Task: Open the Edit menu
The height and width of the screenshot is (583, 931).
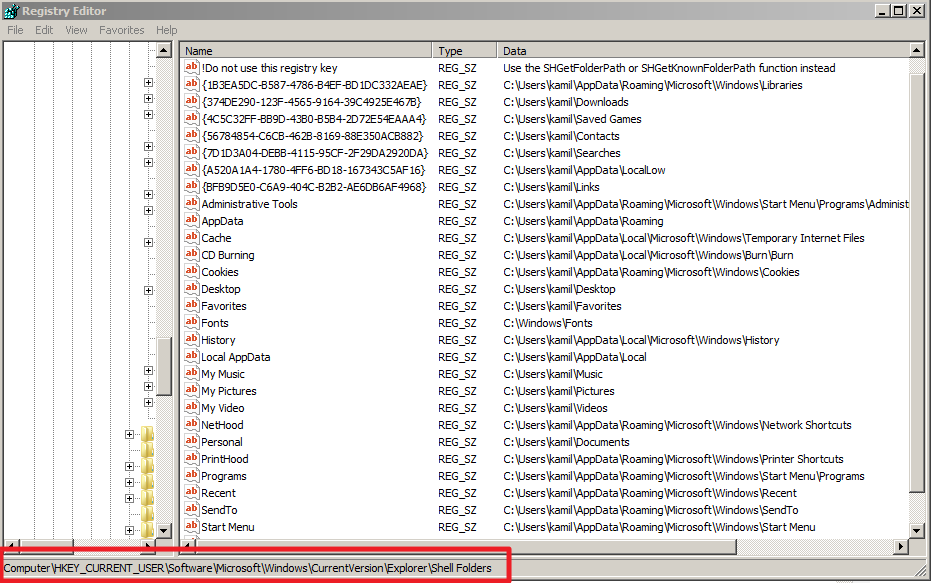Action: click(x=44, y=30)
